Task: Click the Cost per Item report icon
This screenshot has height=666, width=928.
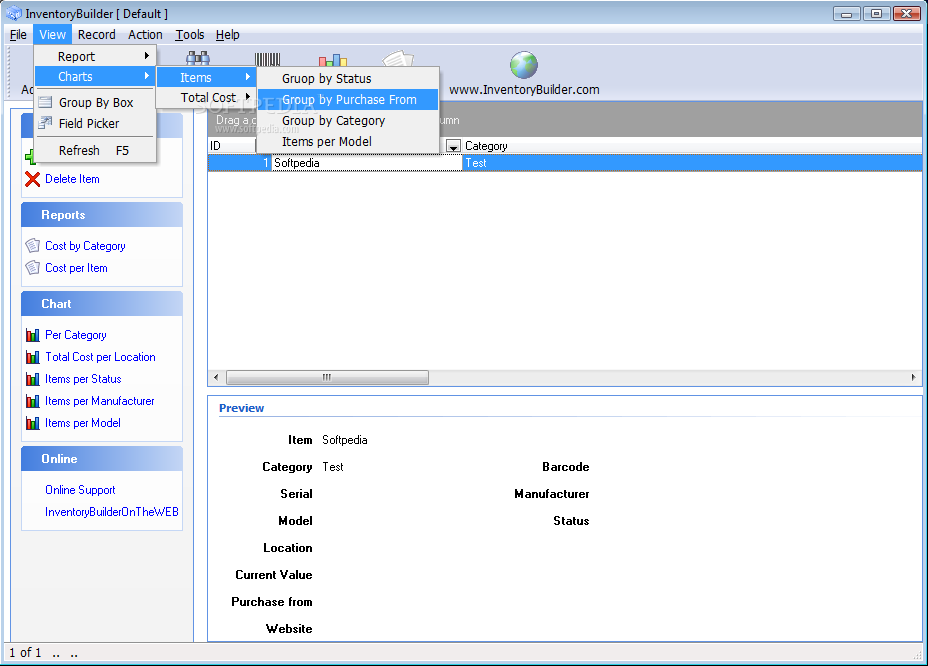Action: [x=33, y=268]
